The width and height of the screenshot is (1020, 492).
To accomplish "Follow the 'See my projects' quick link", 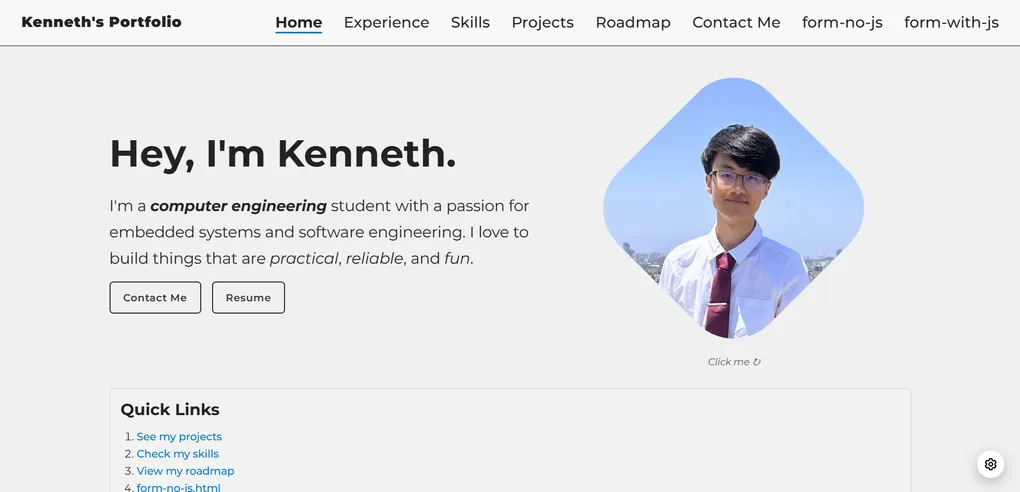I will coord(179,437).
